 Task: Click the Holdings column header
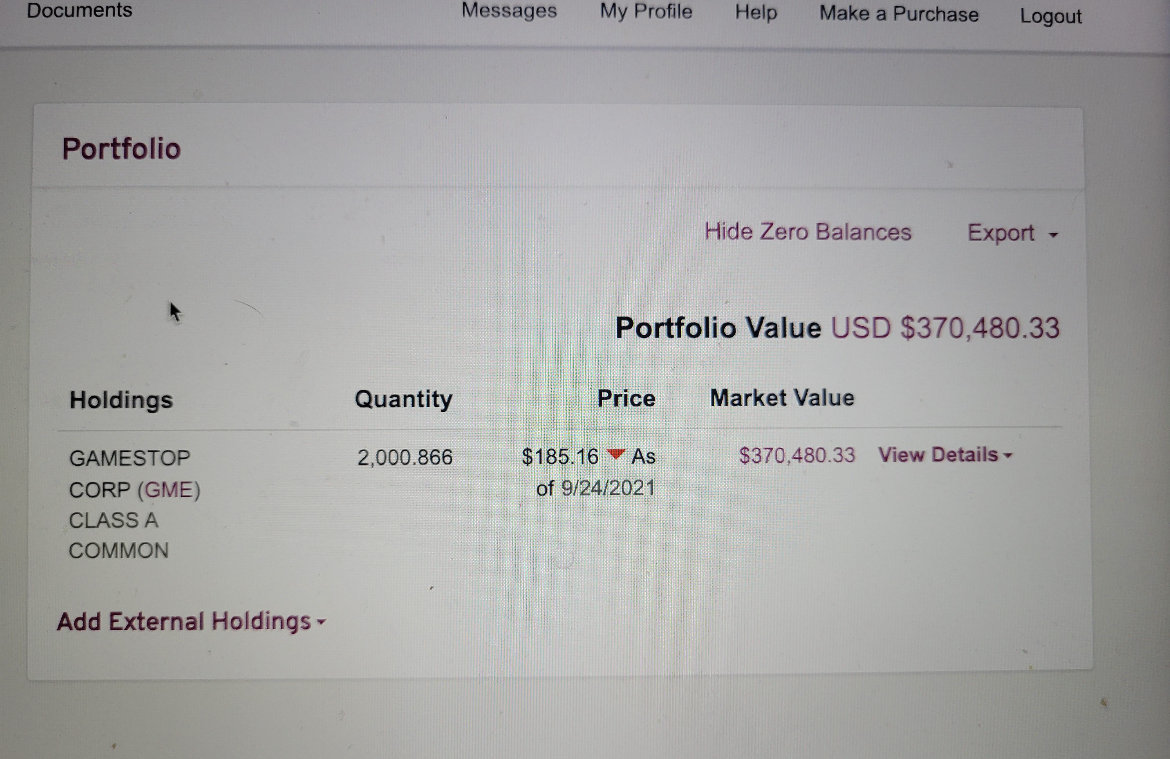click(121, 400)
